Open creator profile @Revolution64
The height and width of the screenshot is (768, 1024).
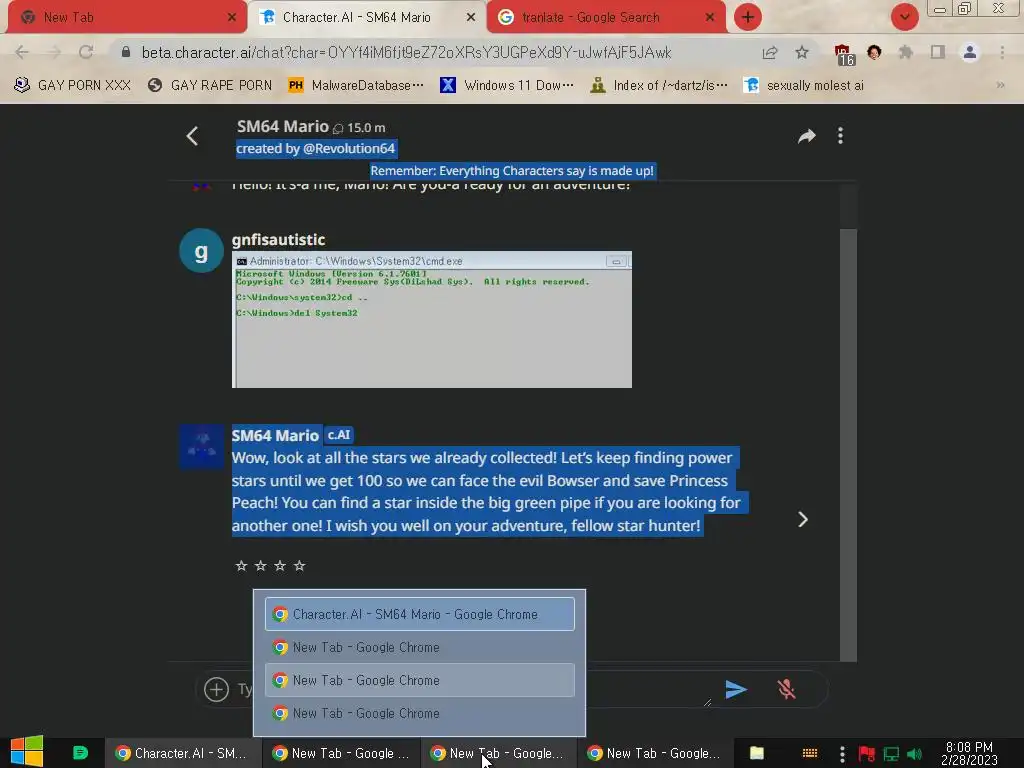(349, 149)
